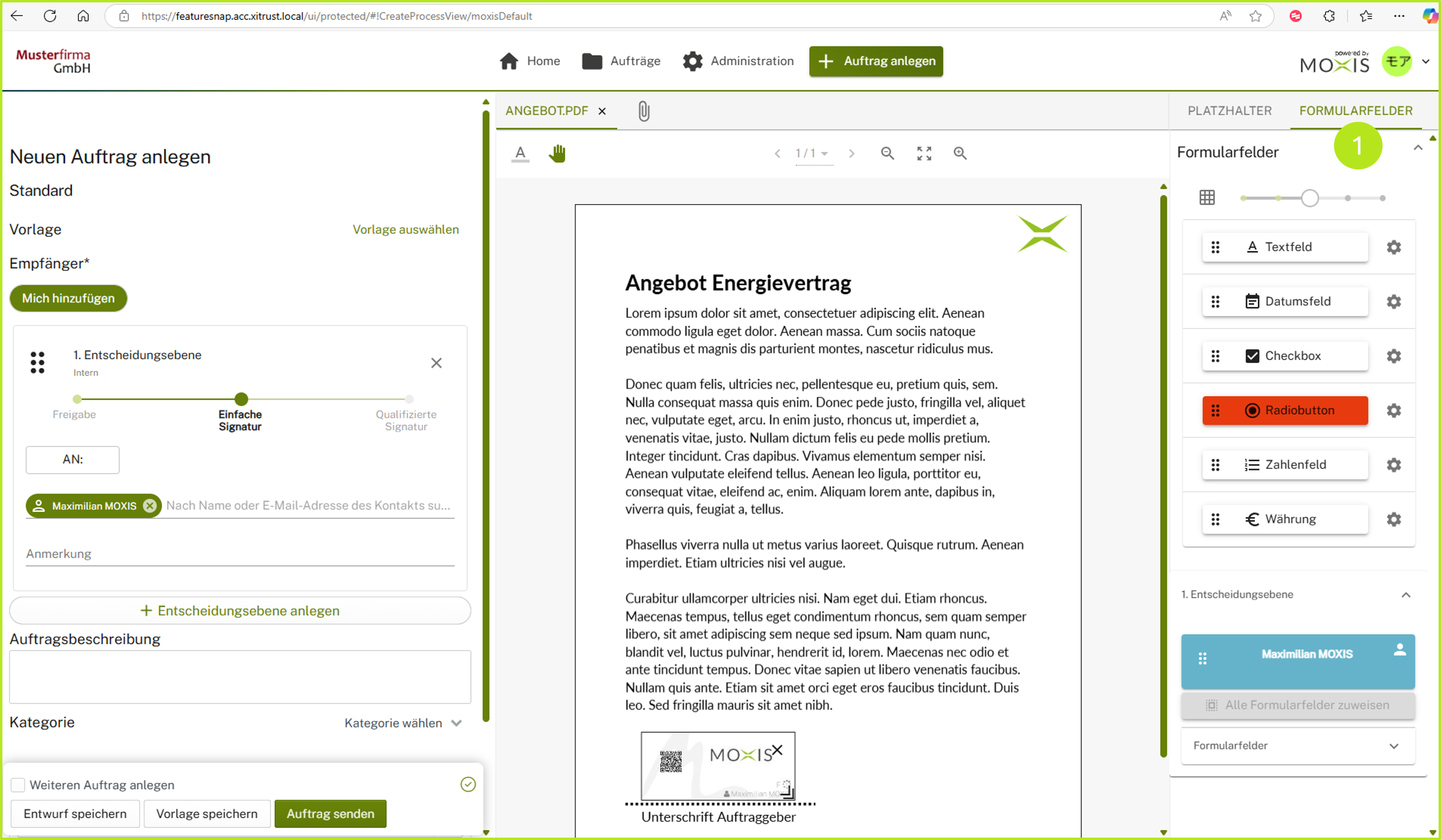This screenshot has width=1441, height=840.
Task: Open the Aufträge menu
Action: coord(622,61)
